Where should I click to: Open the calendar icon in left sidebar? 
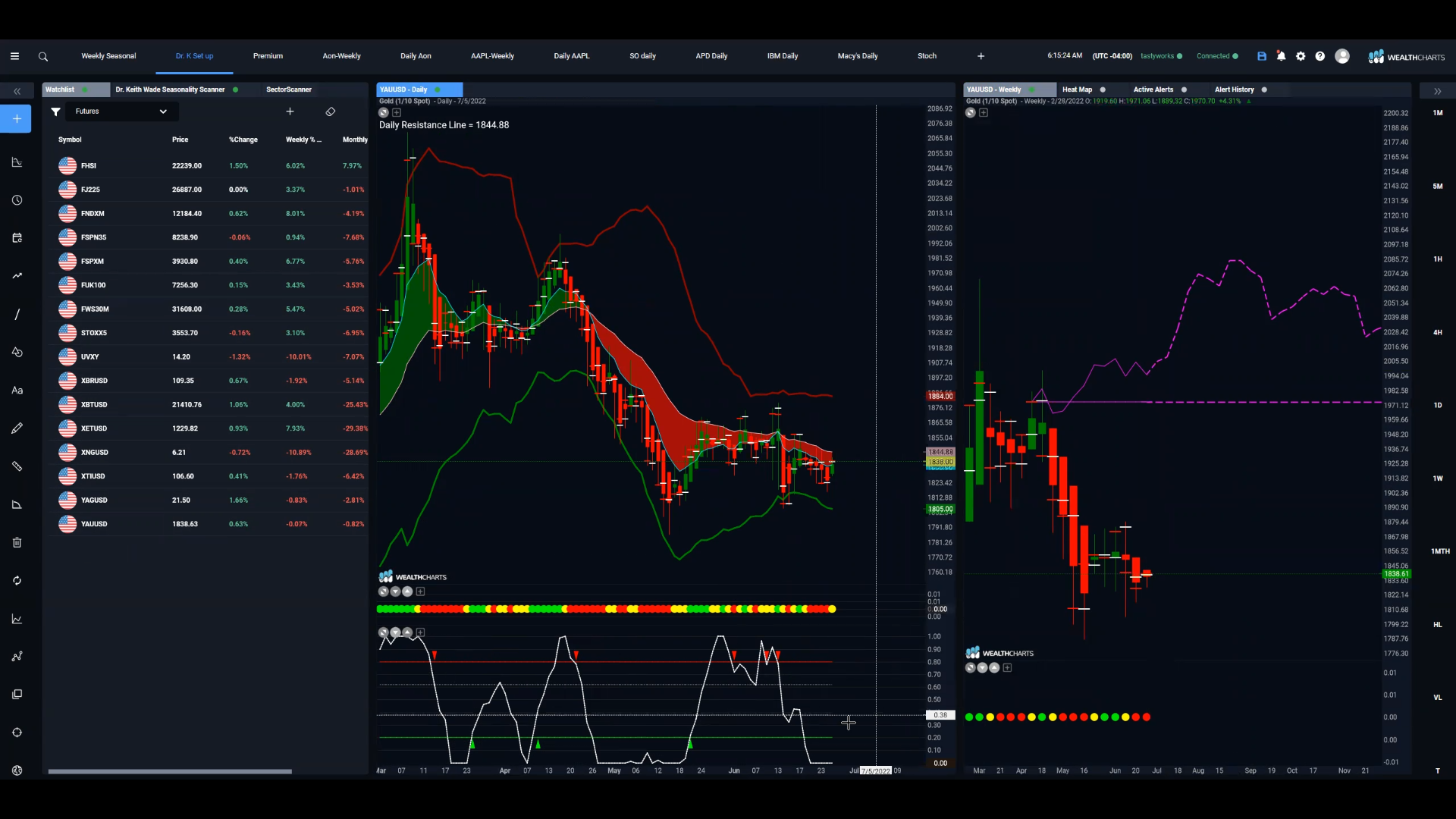pyautogui.click(x=17, y=238)
